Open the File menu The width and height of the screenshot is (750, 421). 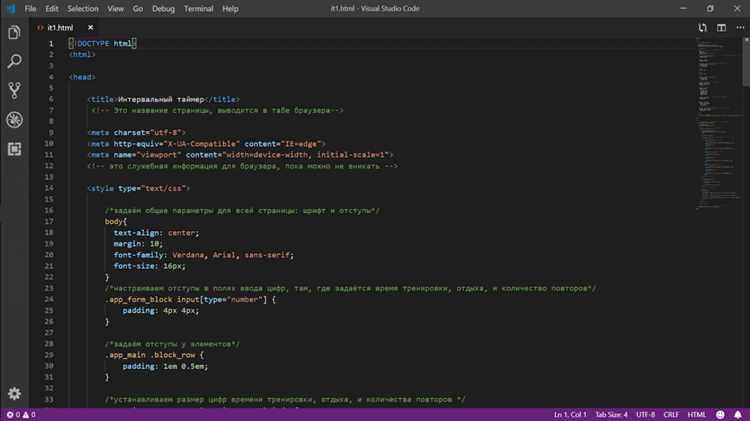(30, 9)
